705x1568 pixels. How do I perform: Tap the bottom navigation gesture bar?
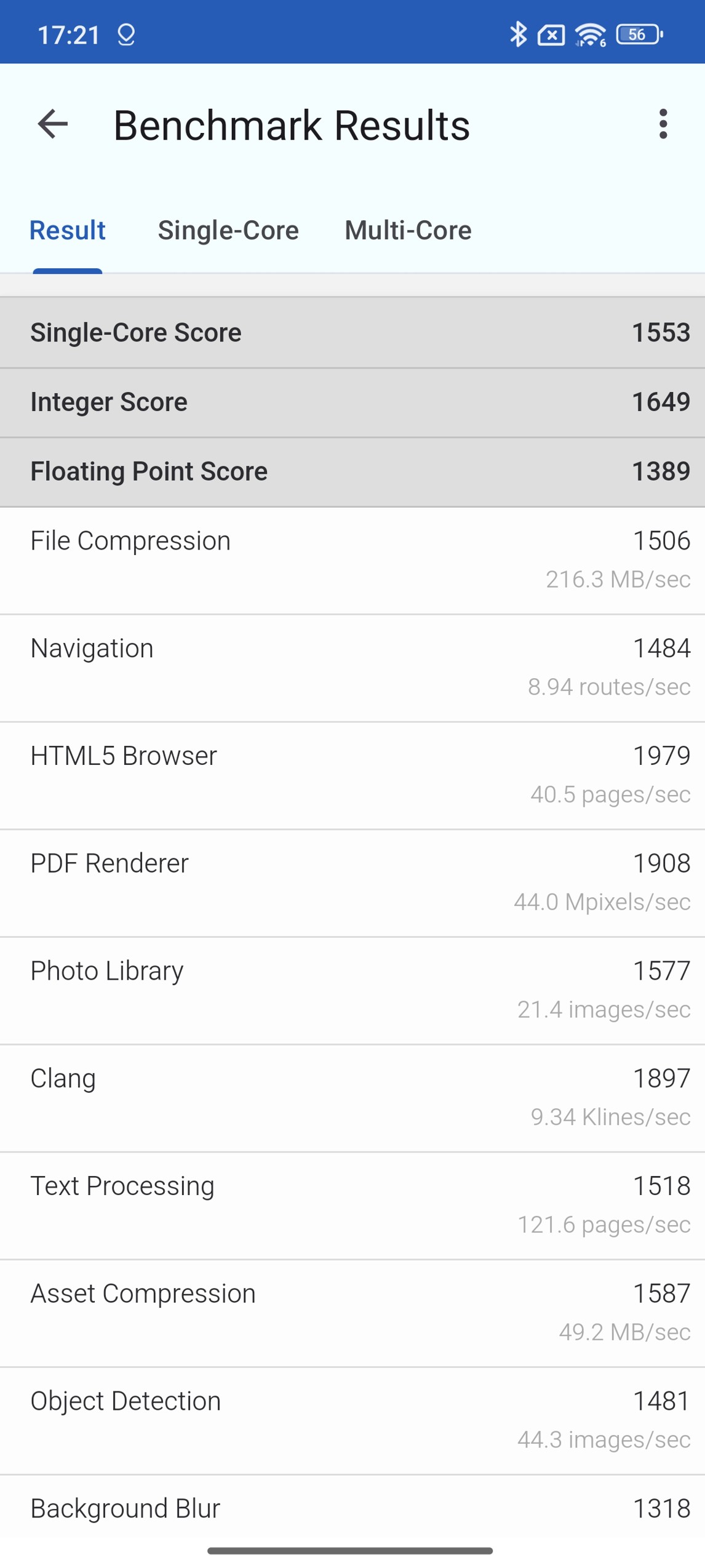tap(350, 1551)
